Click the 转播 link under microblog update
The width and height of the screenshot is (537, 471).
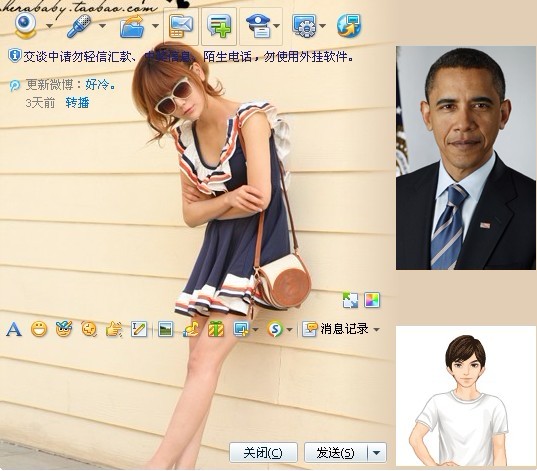[77, 103]
